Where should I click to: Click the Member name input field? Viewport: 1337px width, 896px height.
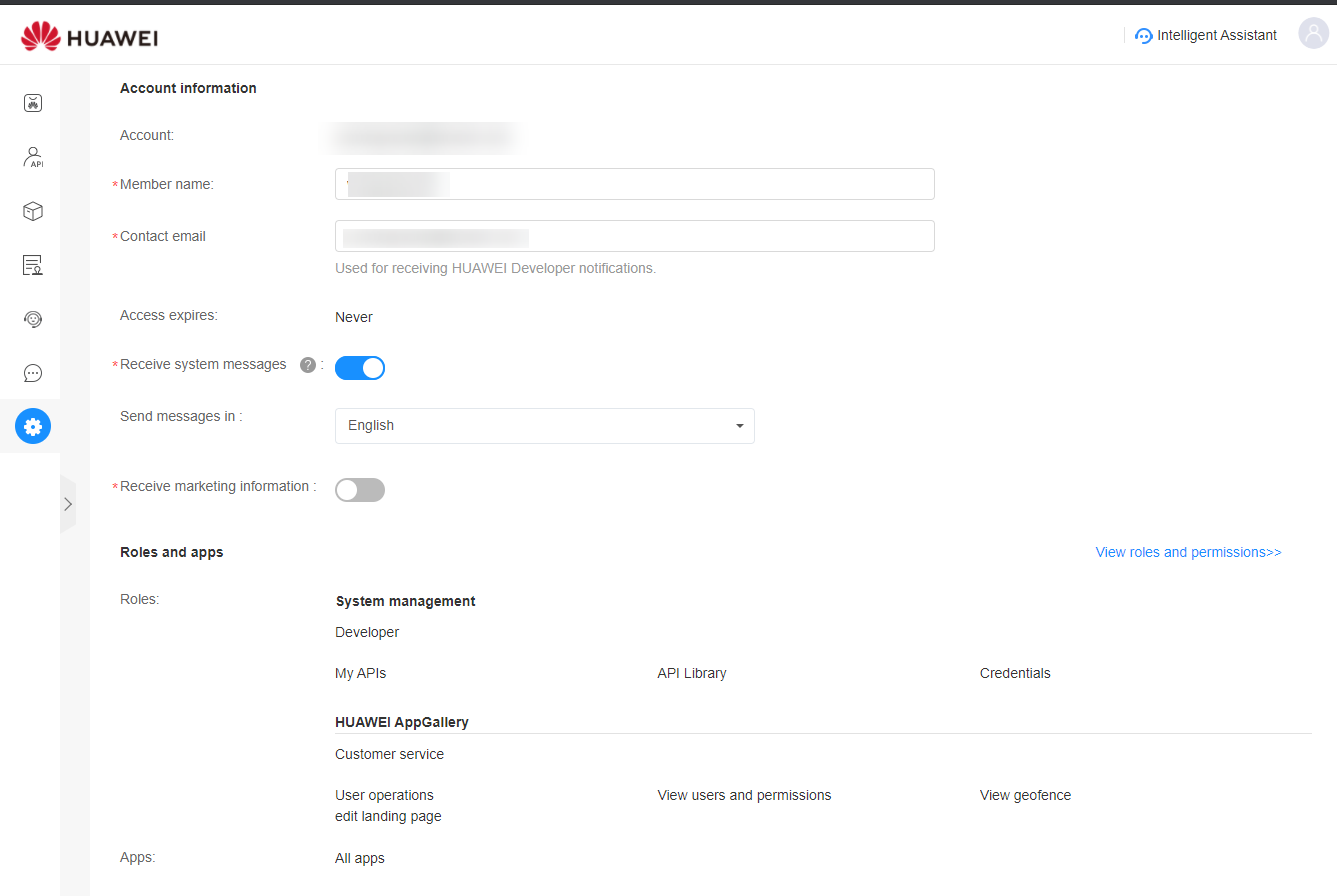pos(635,184)
